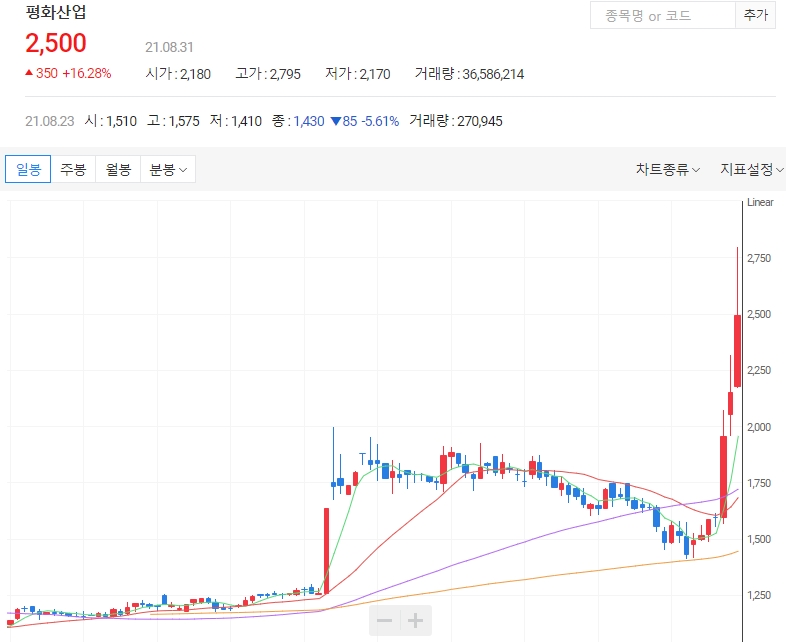Click the hovered 거래량 270,945 value
The image size is (786, 642).
pos(456,121)
